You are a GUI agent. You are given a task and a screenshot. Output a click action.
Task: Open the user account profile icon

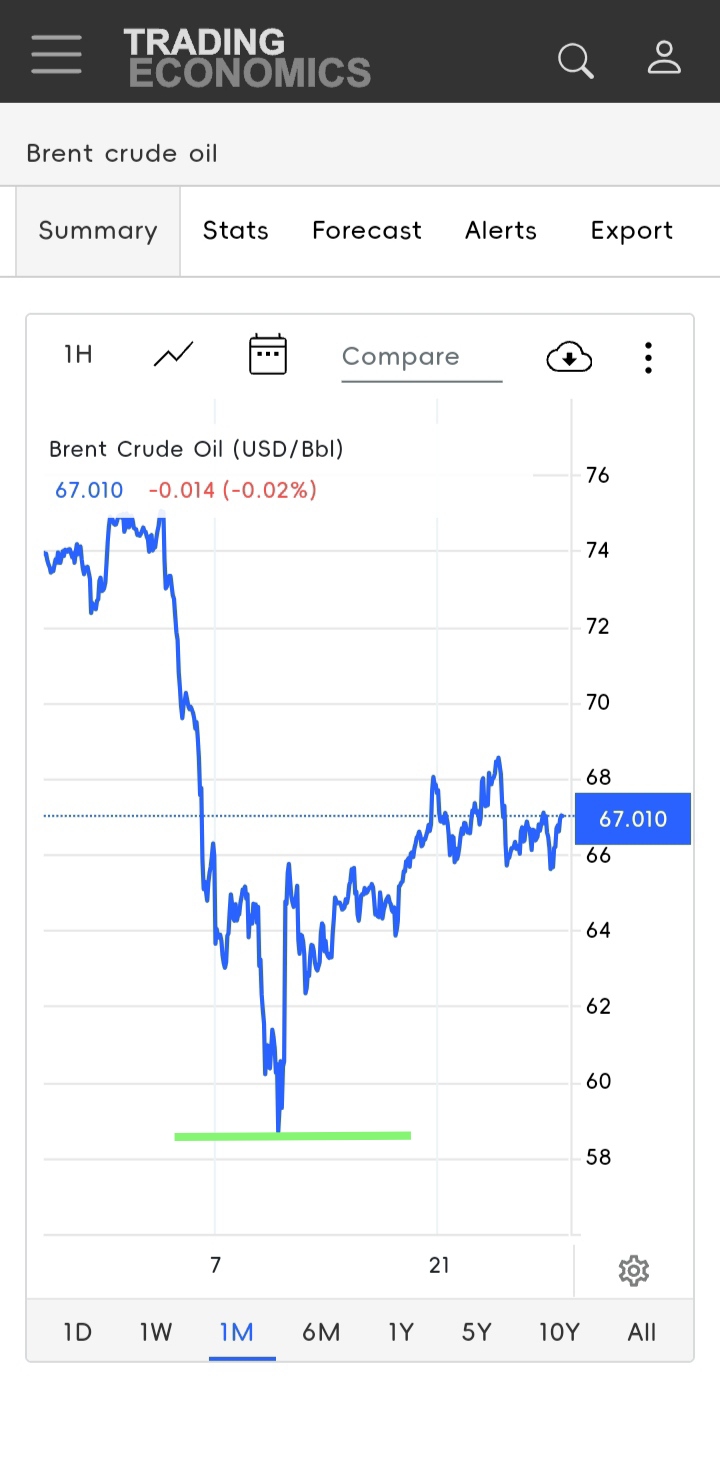click(x=664, y=57)
